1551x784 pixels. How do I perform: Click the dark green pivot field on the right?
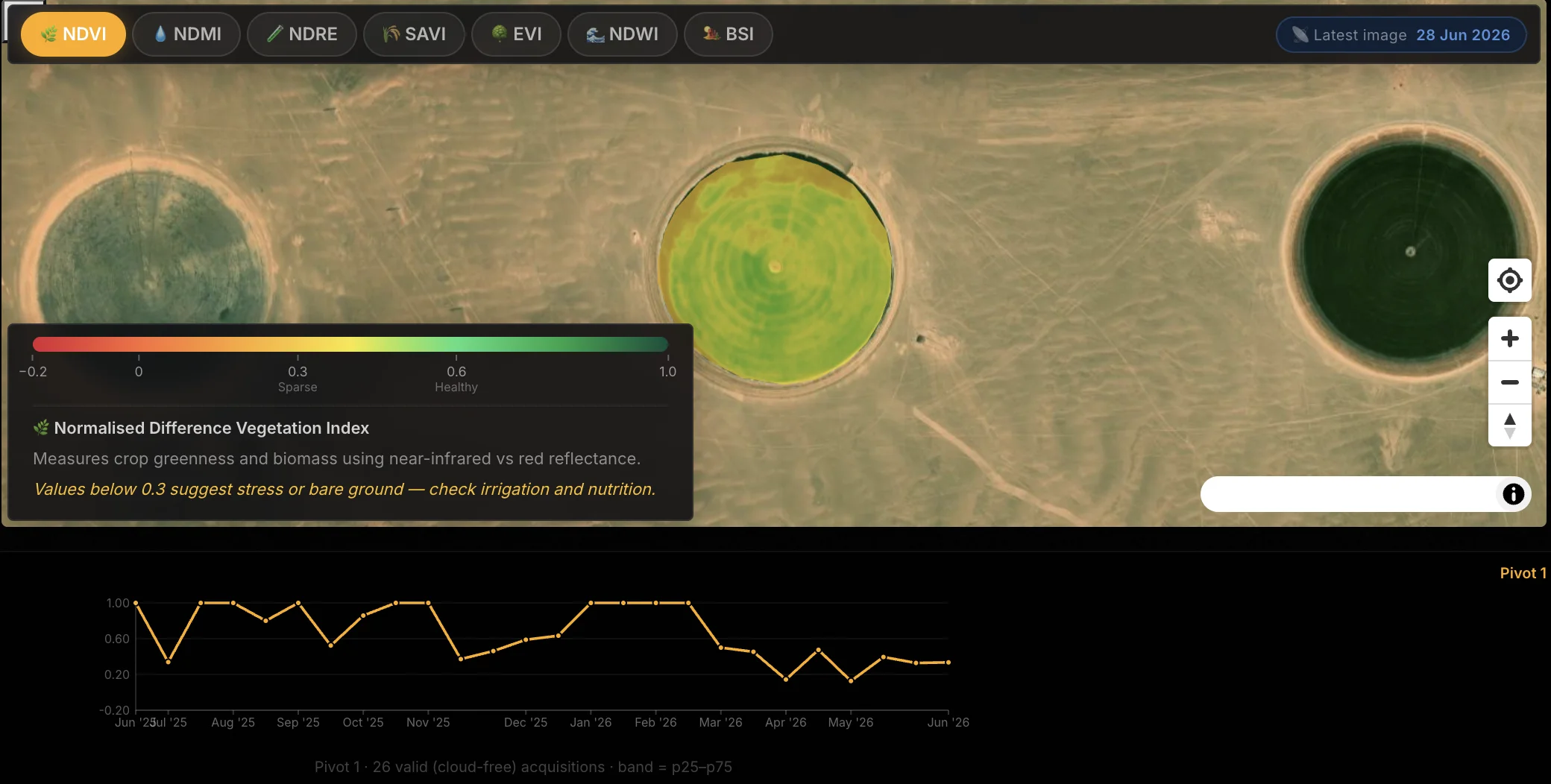tap(1409, 252)
